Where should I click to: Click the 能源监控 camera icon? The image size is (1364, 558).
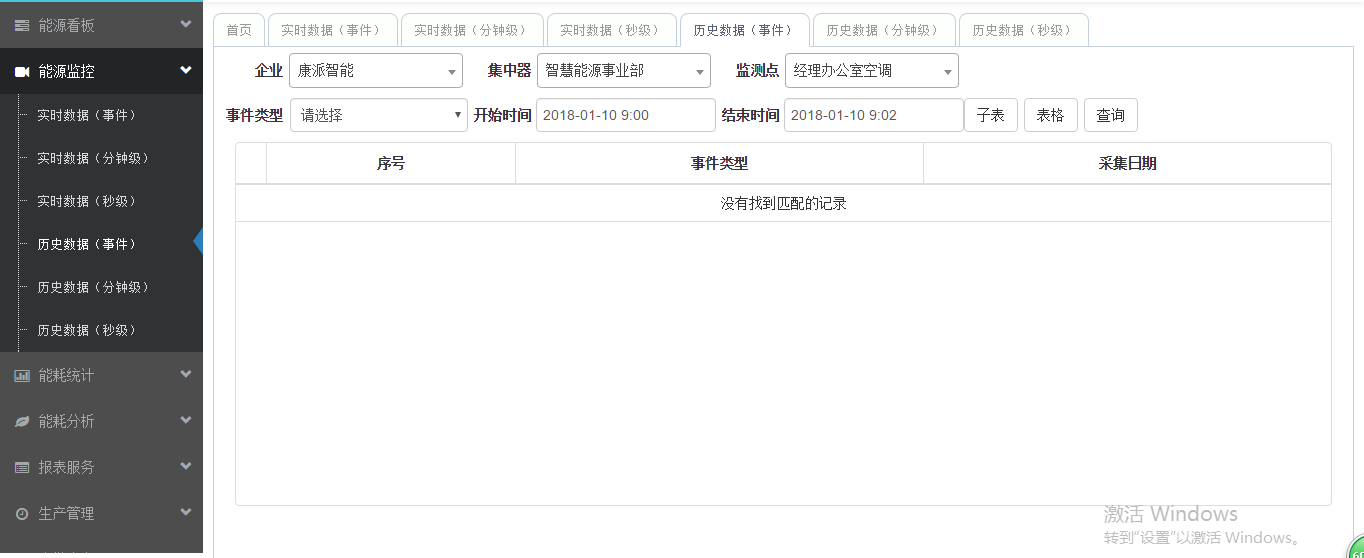tap(21, 72)
